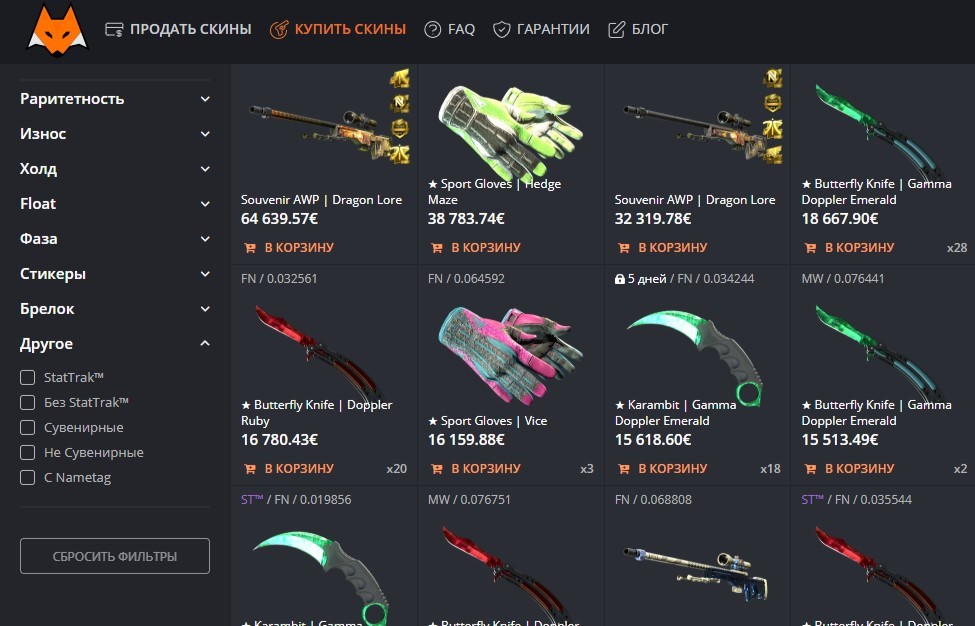Screen dimensions: 975x626
Task: Enable the StatTrak™ checkbox
Action: coord(27,377)
